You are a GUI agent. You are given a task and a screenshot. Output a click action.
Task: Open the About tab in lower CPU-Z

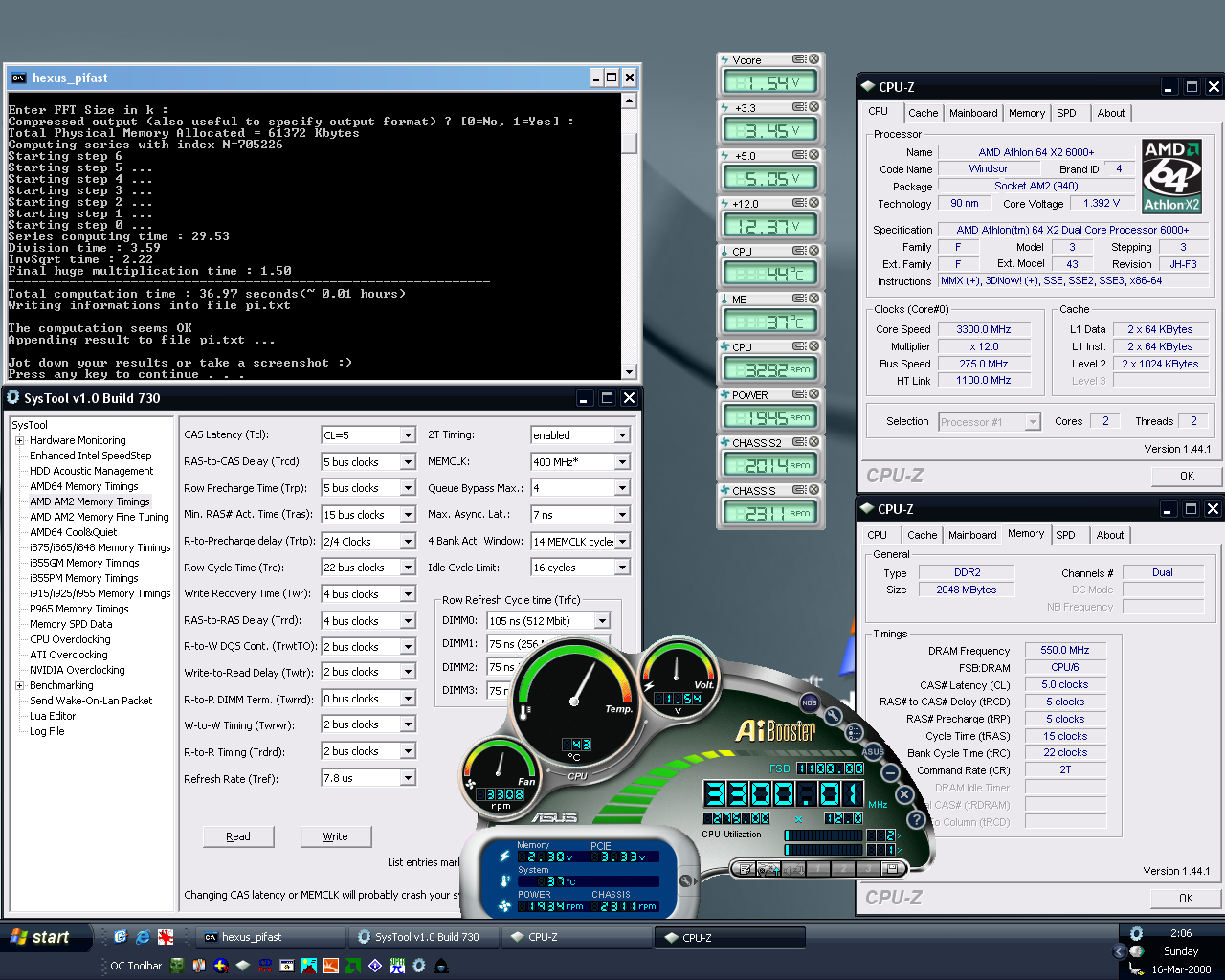coord(1110,535)
